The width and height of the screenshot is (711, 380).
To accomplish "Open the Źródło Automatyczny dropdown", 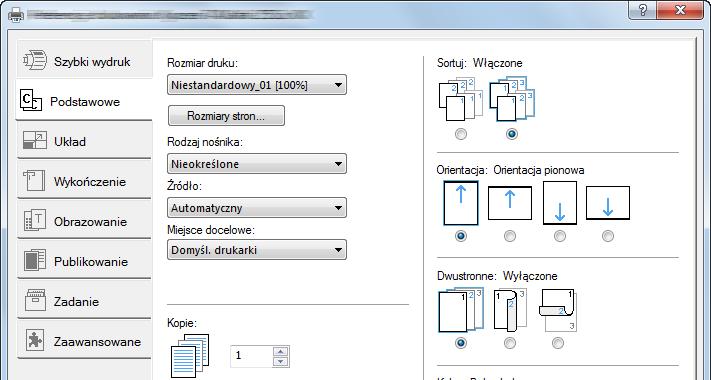I will tap(257, 208).
